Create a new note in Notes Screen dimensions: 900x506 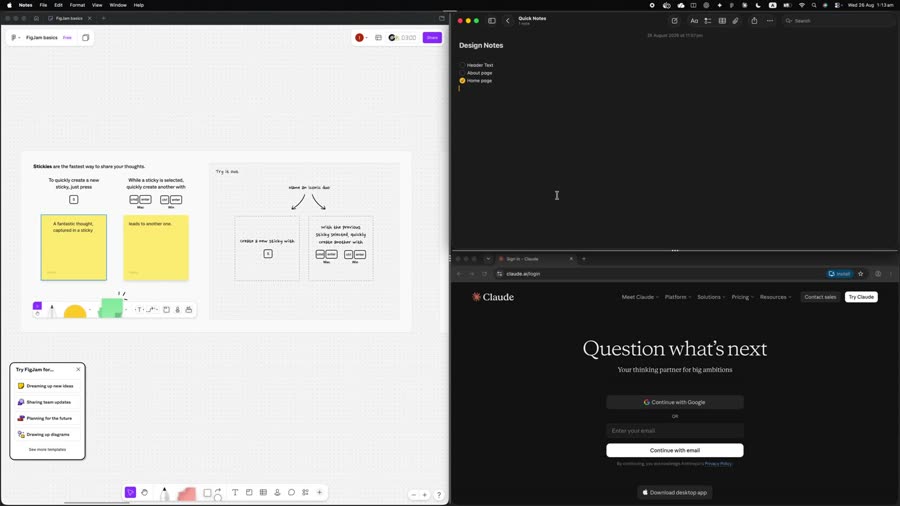click(674, 21)
